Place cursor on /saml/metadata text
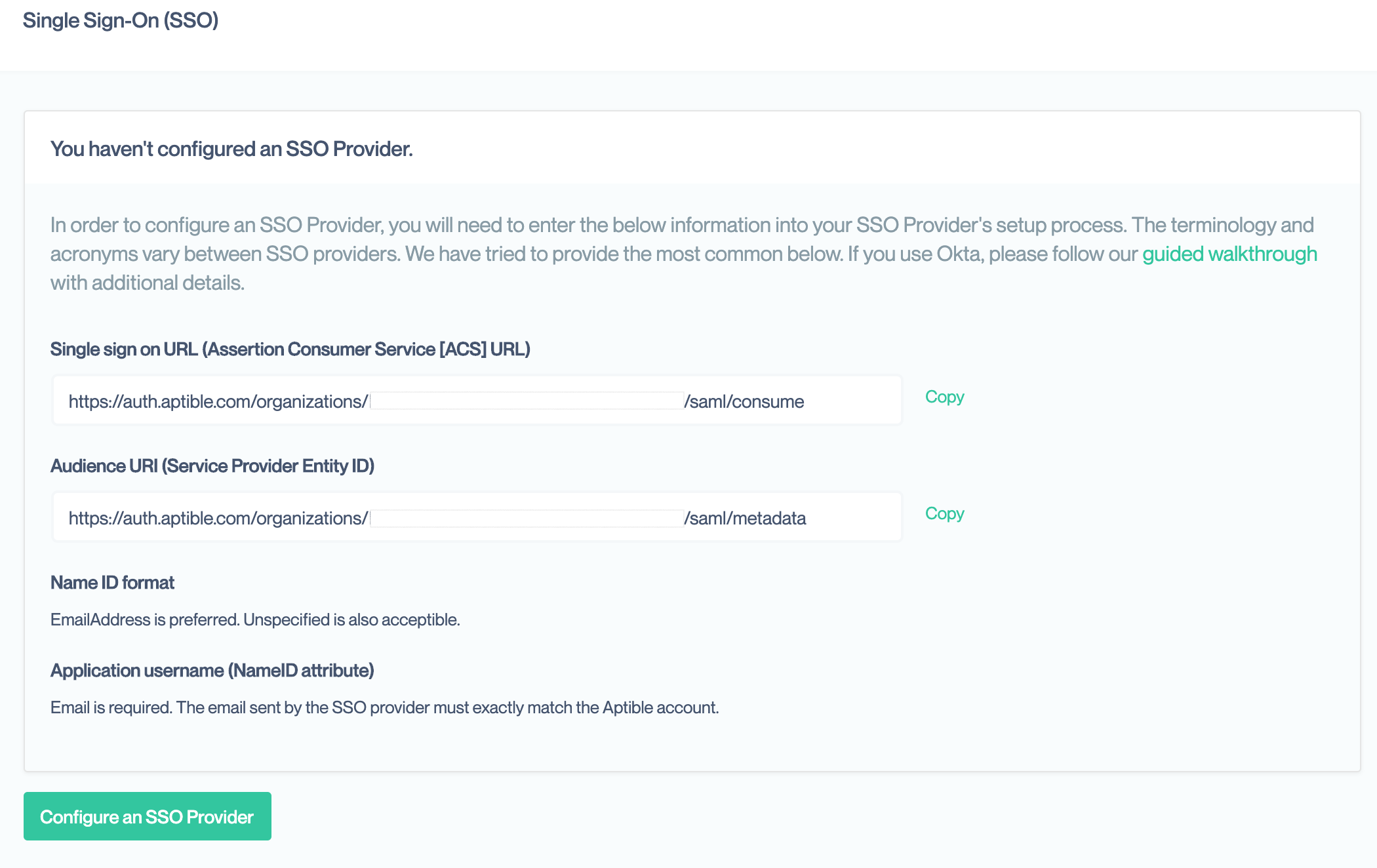 (x=746, y=519)
